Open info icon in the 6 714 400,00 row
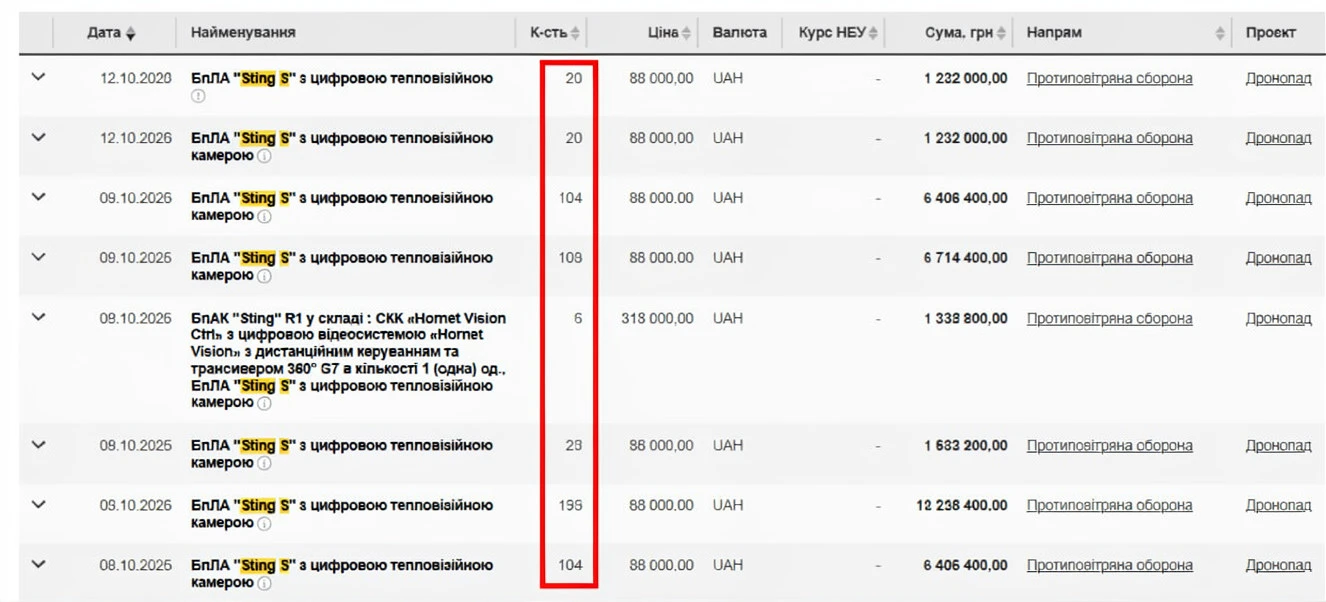This screenshot has width=1326, height=602. pyautogui.click(x=264, y=276)
